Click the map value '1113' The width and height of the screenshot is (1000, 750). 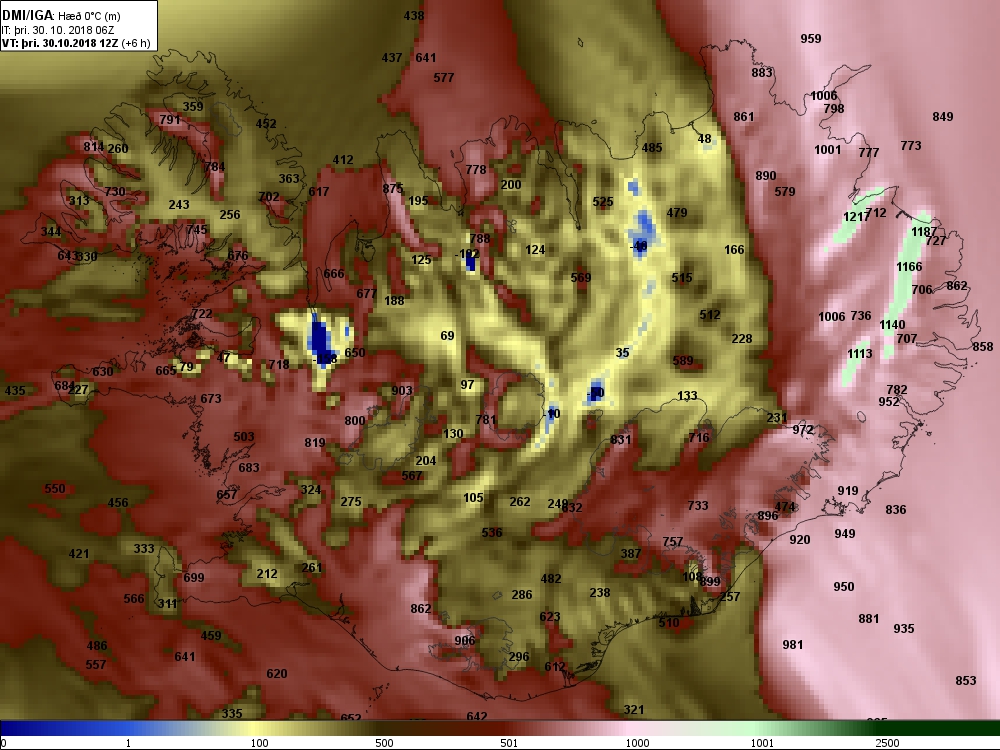(860, 354)
